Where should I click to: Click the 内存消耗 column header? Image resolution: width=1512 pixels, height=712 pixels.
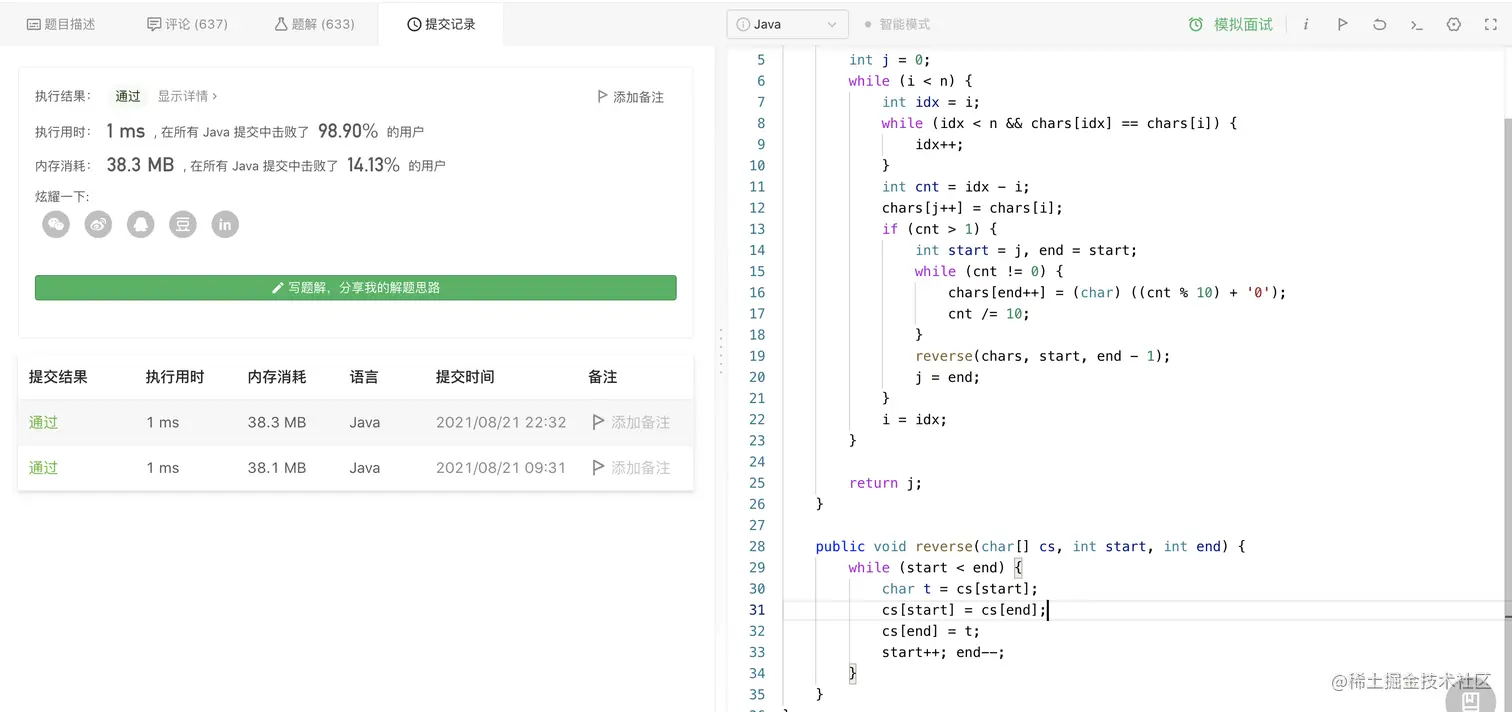point(277,377)
